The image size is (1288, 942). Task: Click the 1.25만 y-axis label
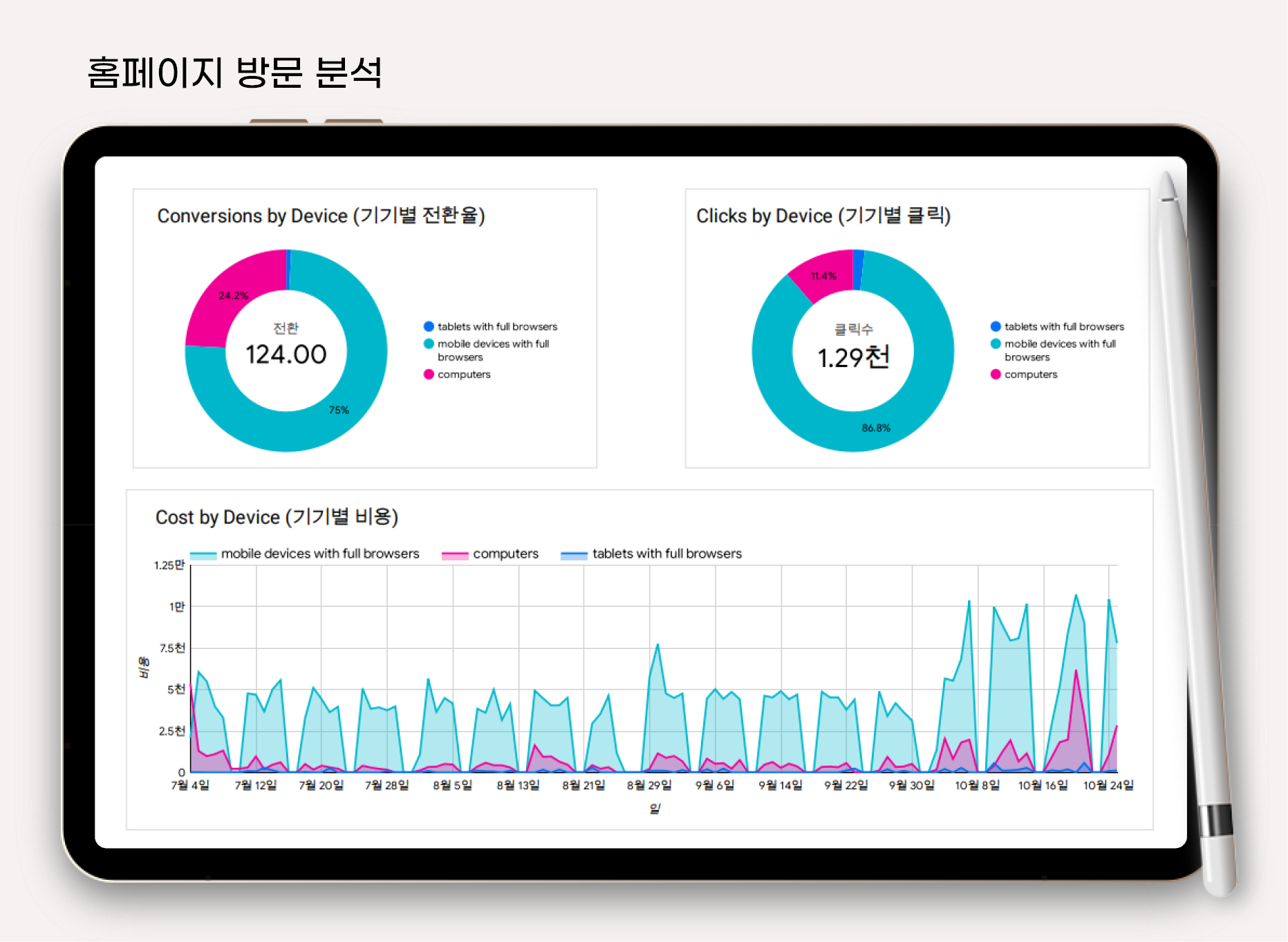[169, 565]
